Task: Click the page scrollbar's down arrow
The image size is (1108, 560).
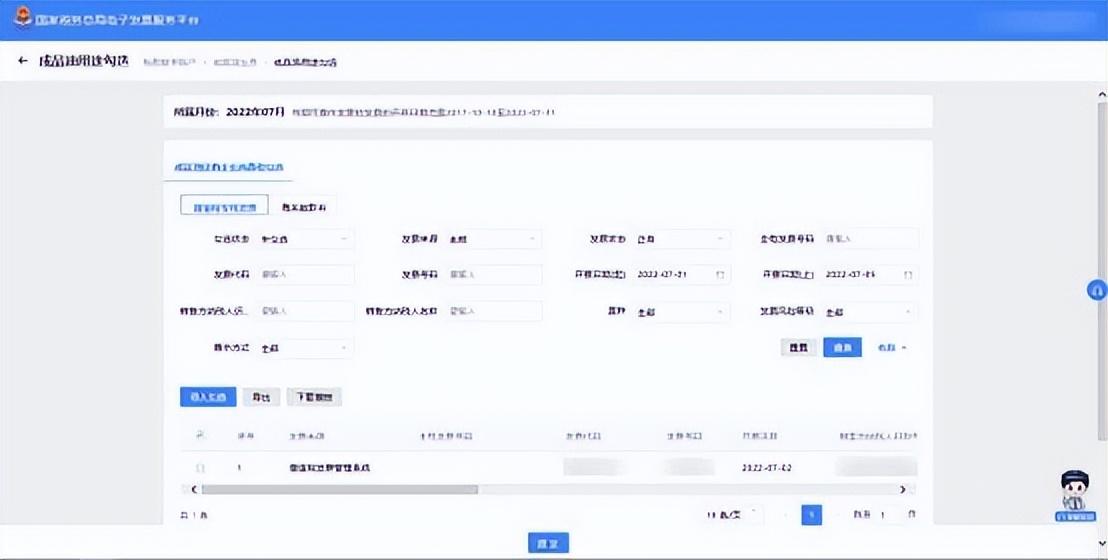Action: coord(1102,543)
